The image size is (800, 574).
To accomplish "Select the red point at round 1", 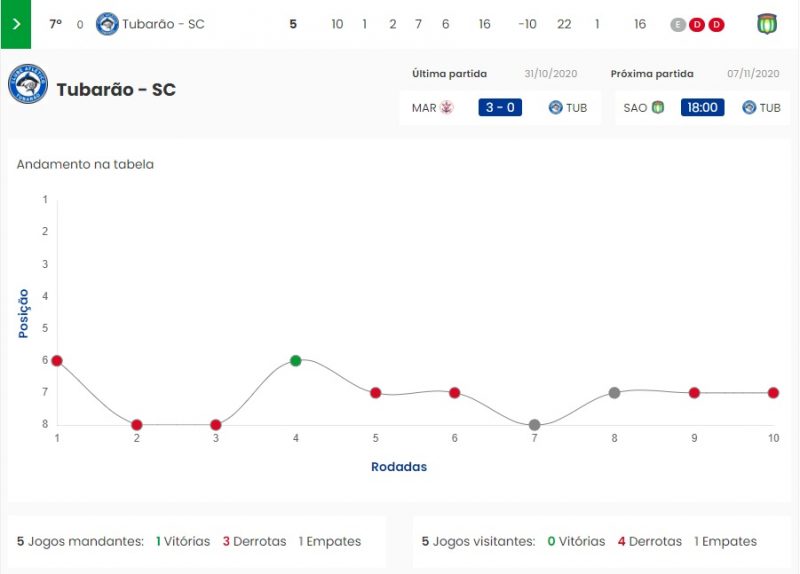I will (57, 360).
